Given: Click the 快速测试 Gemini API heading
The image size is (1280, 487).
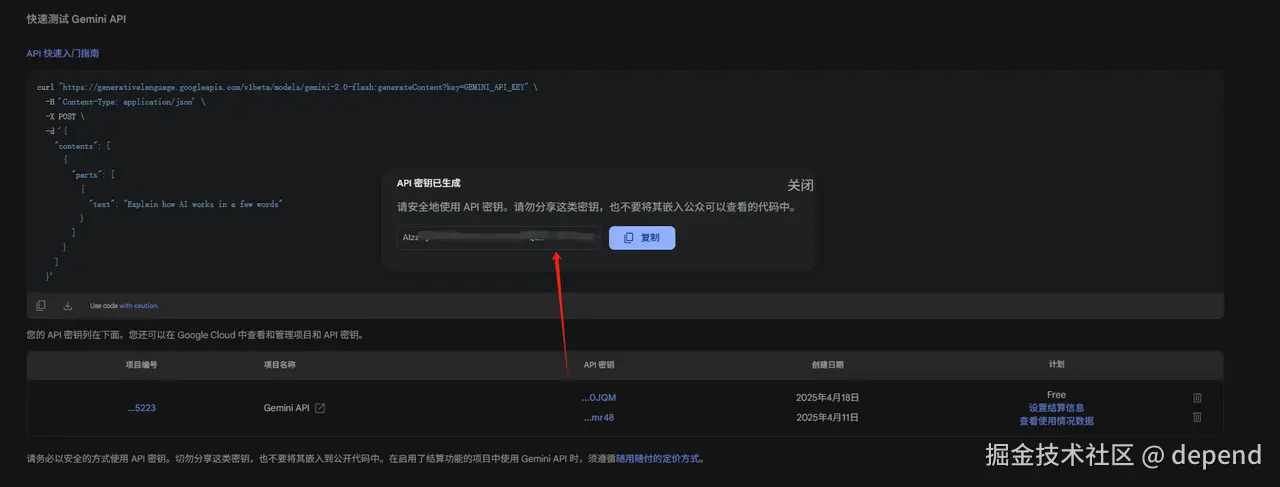Looking at the screenshot, I should tap(76, 19).
